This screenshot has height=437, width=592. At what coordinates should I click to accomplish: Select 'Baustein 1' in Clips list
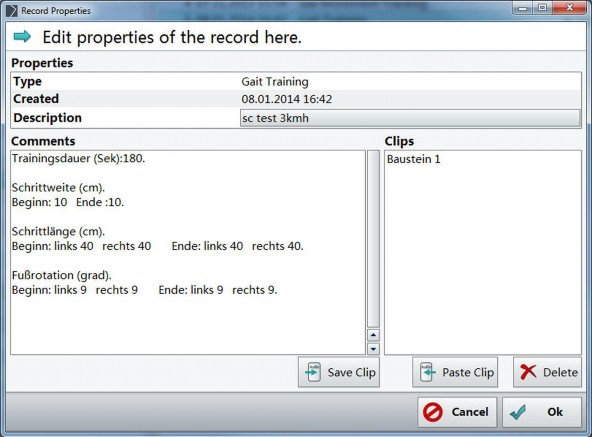(x=414, y=159)
